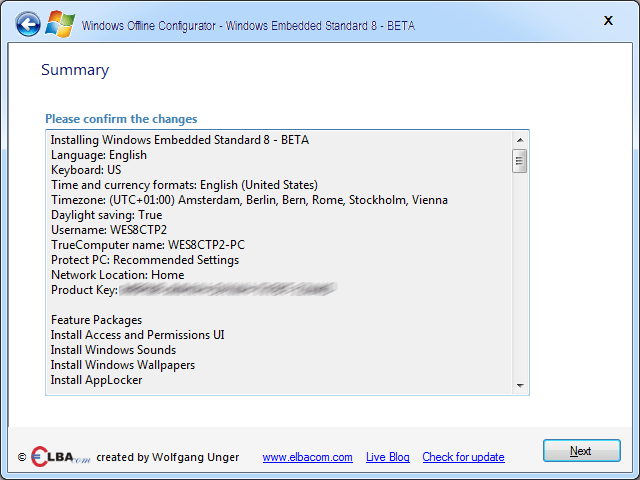Image resolution: width=640 pixels, height=480 pixels.
Task: Click the 'Install AppLocker' line
Action: [x=96, y=380]
